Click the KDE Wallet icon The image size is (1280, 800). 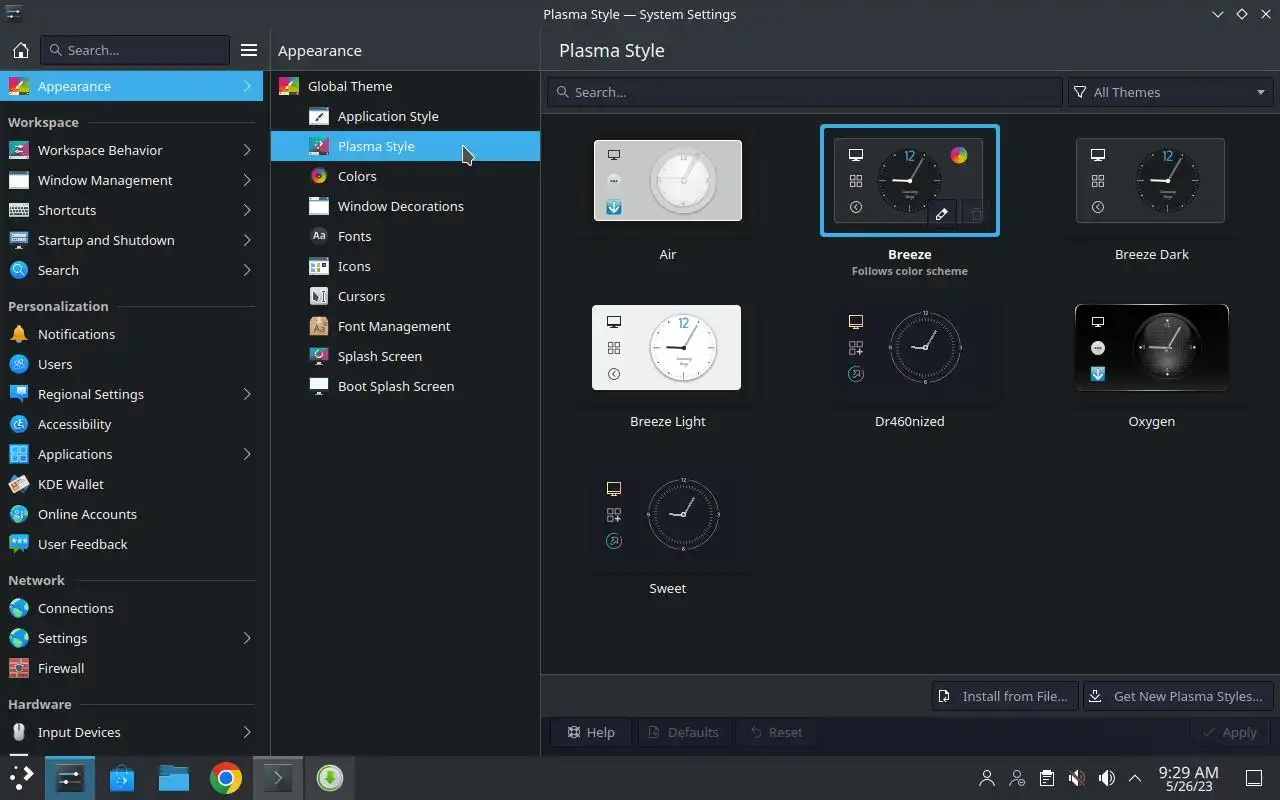coord(19,484)
